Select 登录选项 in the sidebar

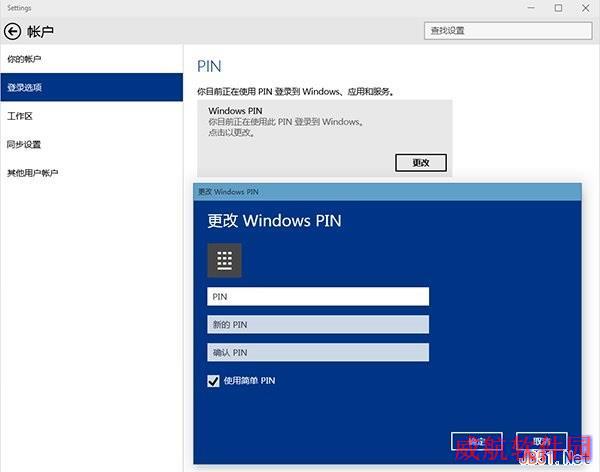91,87
